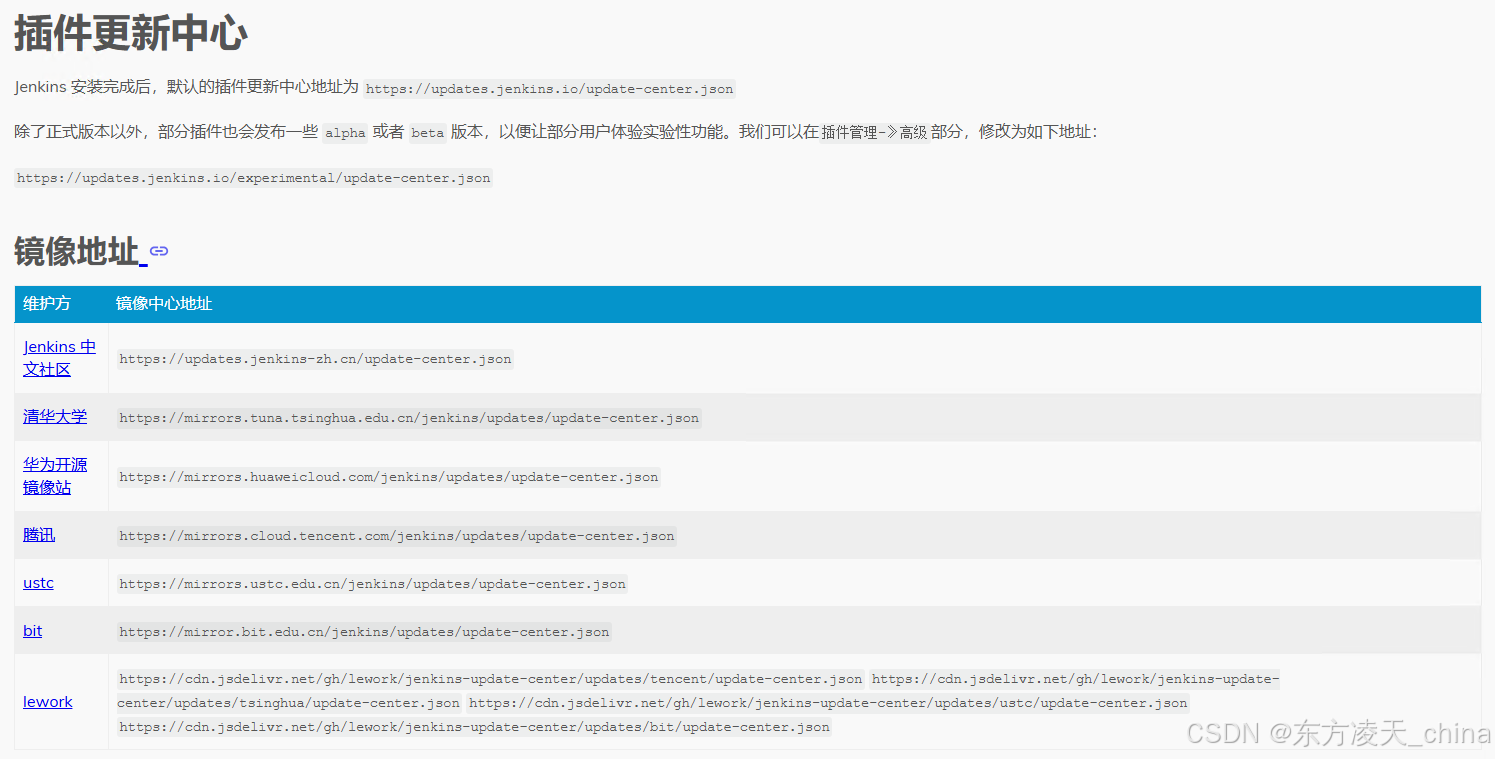
Task: Click the 维护方 table column header
Action: click(x=46, y=304)
